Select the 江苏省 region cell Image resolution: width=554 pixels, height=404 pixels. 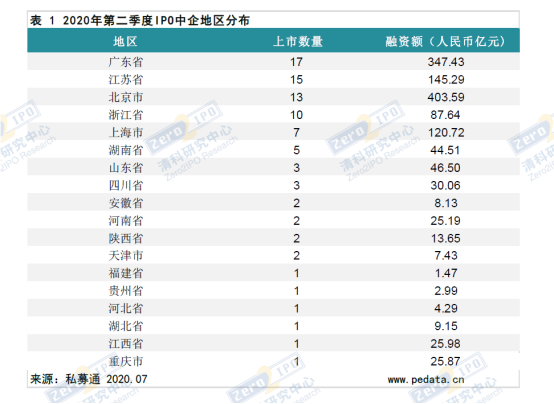126,80
